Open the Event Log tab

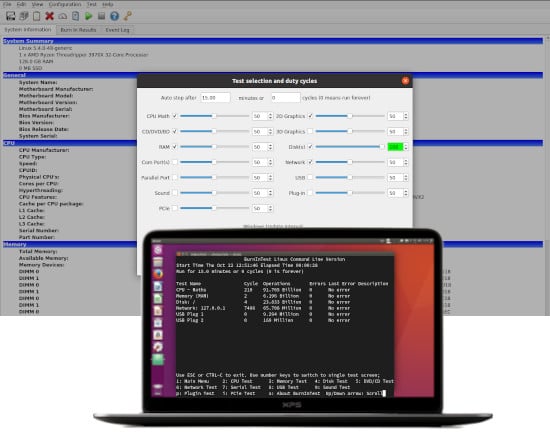click(x=118, y=30)
